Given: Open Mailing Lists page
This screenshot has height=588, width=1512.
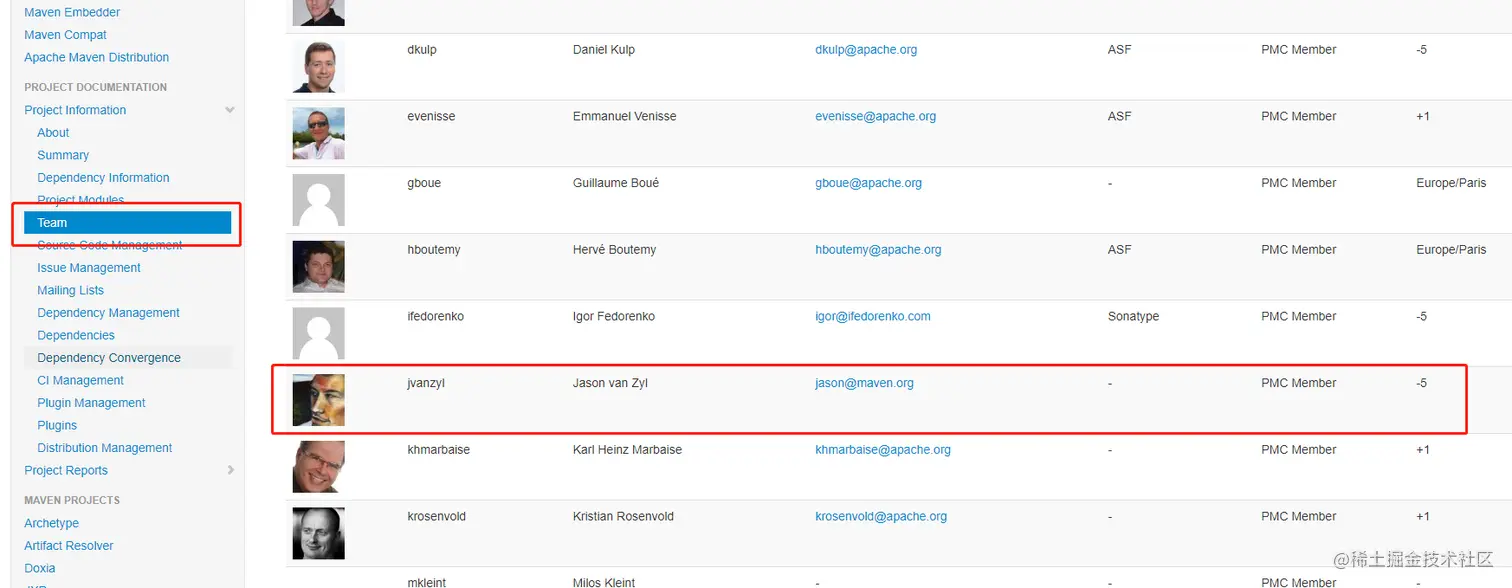Looking at the screenshot, I should click(70, 290).
